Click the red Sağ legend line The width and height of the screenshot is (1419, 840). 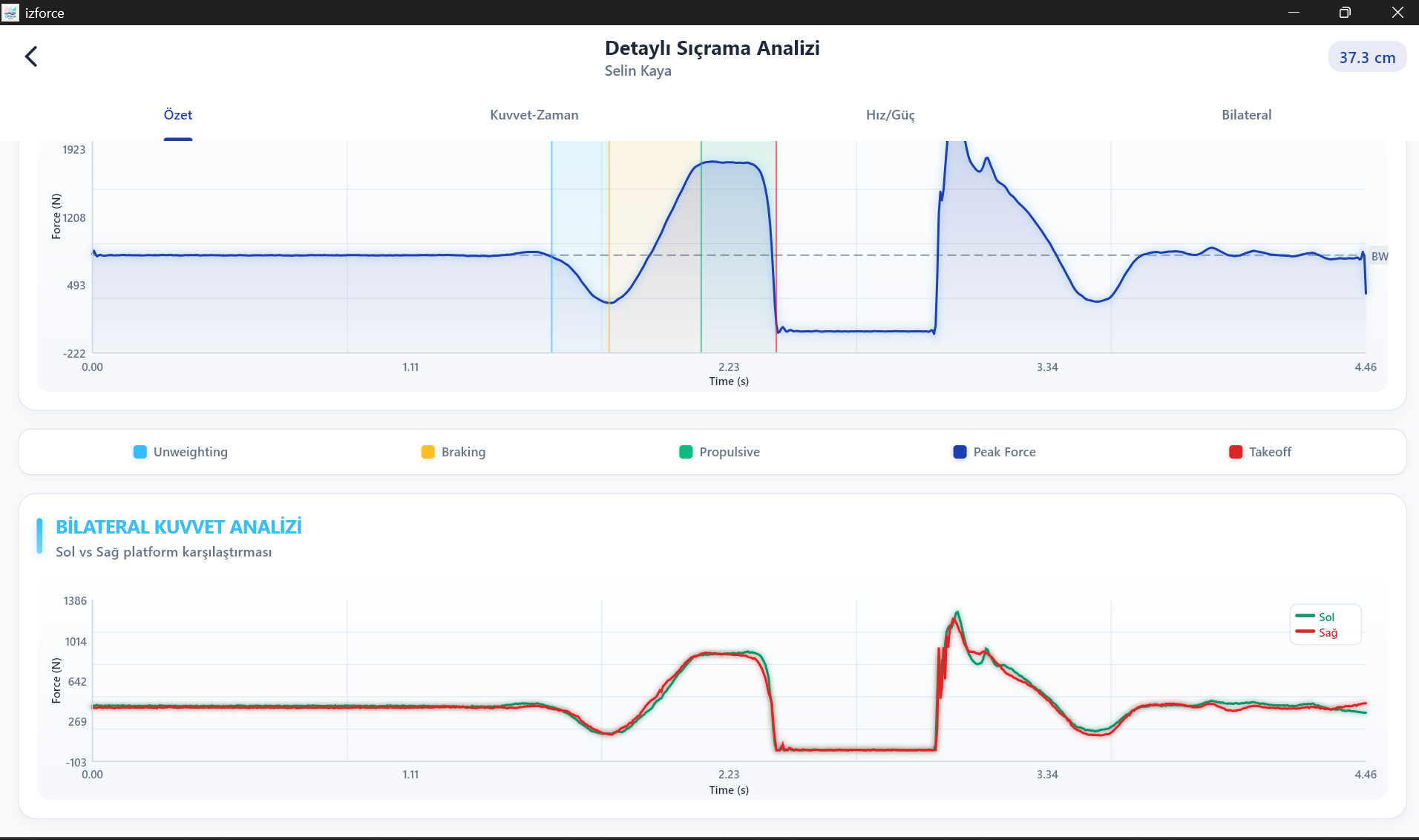click(x=1305, y=631)
